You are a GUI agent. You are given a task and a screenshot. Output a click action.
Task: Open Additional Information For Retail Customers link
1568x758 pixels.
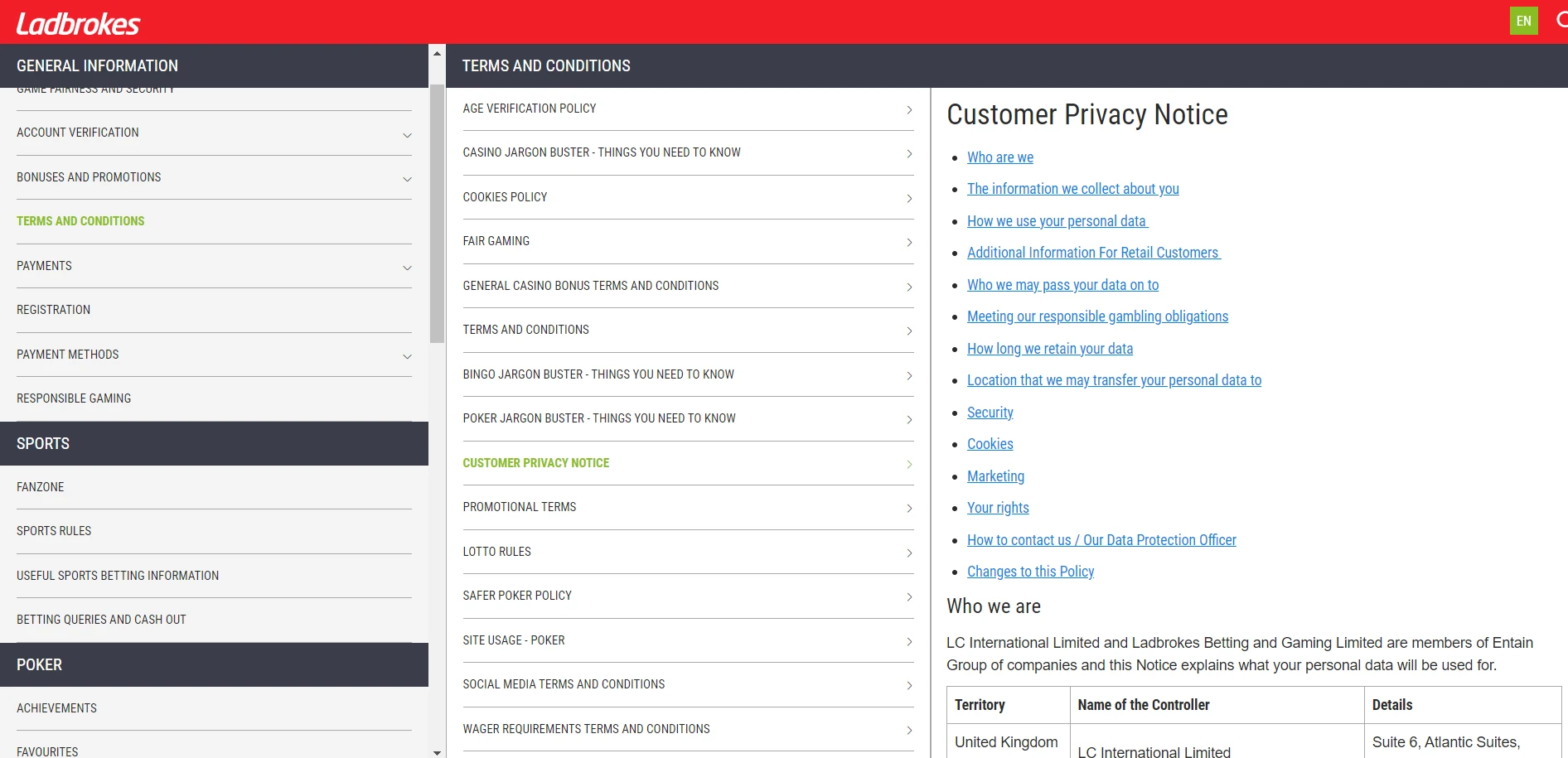point(1094,253)
